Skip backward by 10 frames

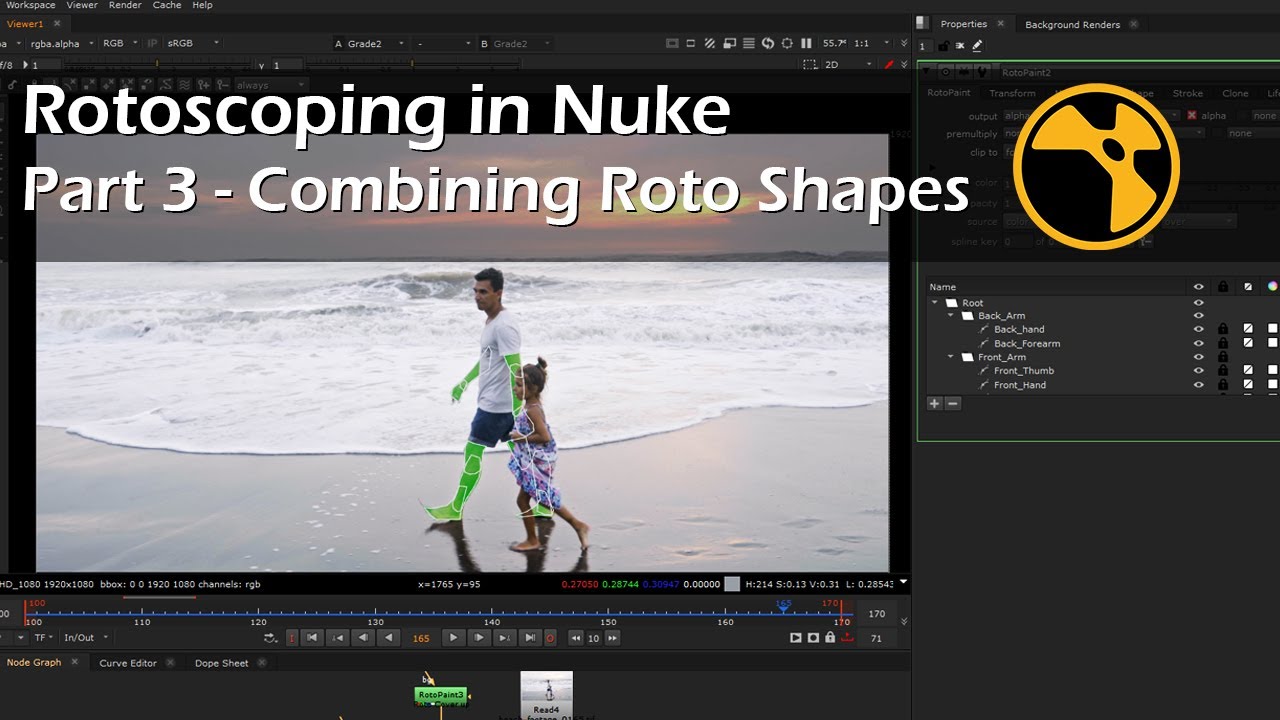tap(576, 638)
